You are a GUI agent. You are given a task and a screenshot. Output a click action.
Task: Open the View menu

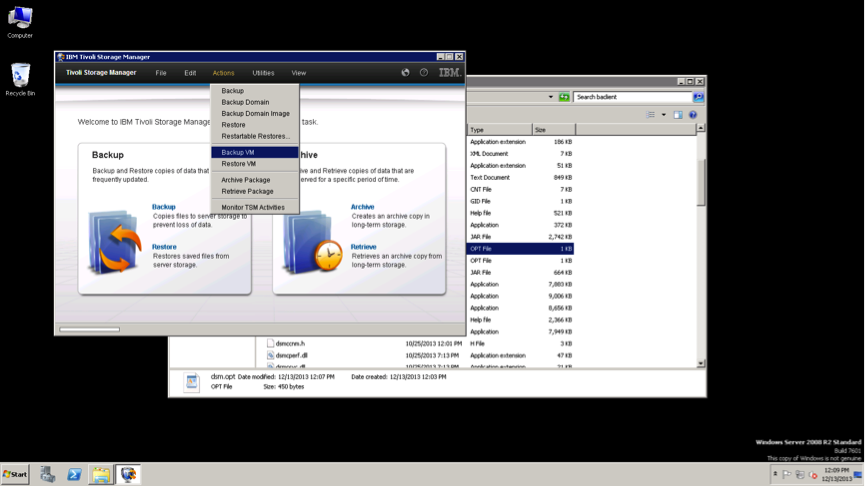(298, 73)
